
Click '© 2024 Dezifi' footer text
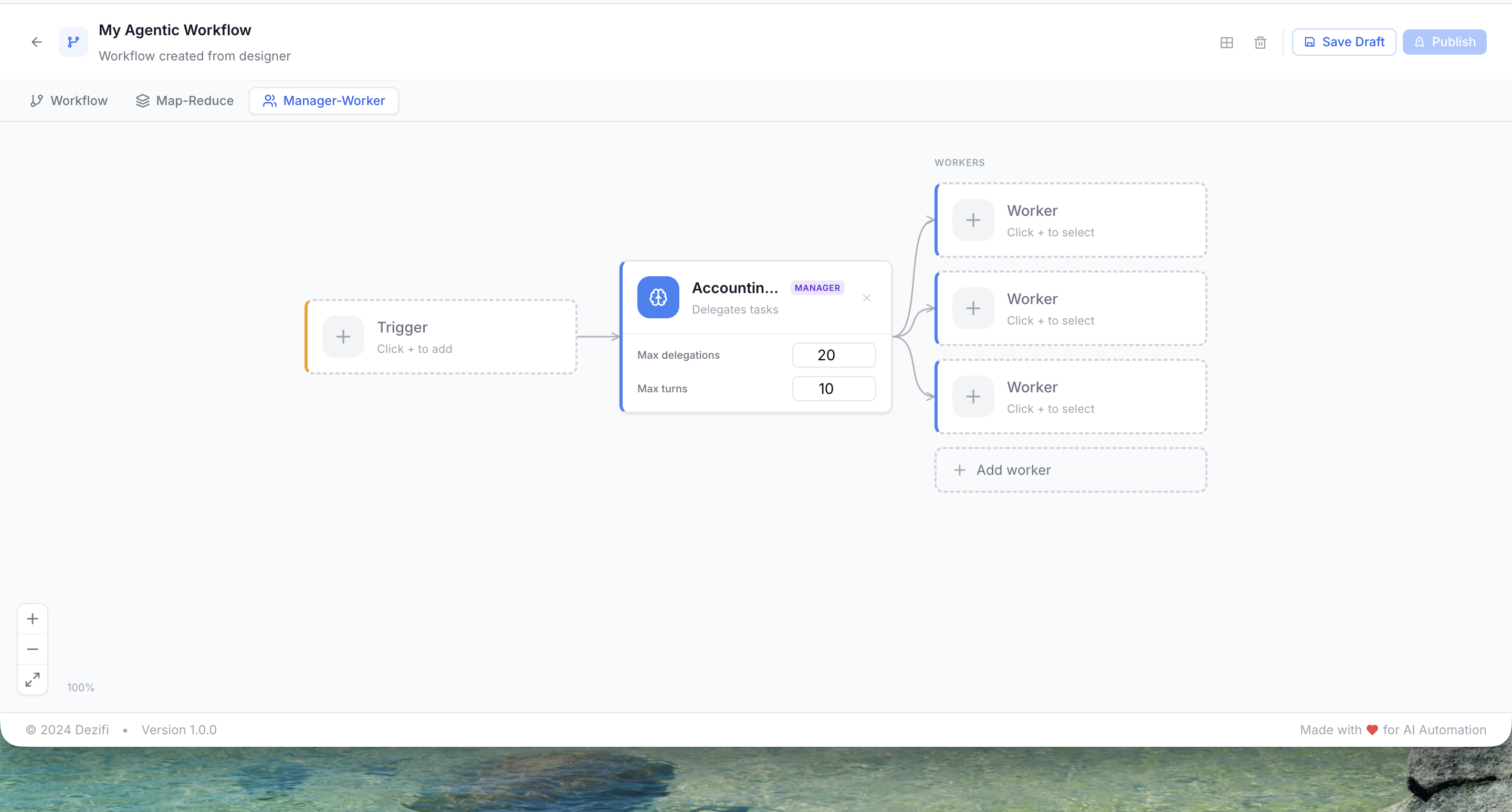pyautogui.click(x=68, y=730)
